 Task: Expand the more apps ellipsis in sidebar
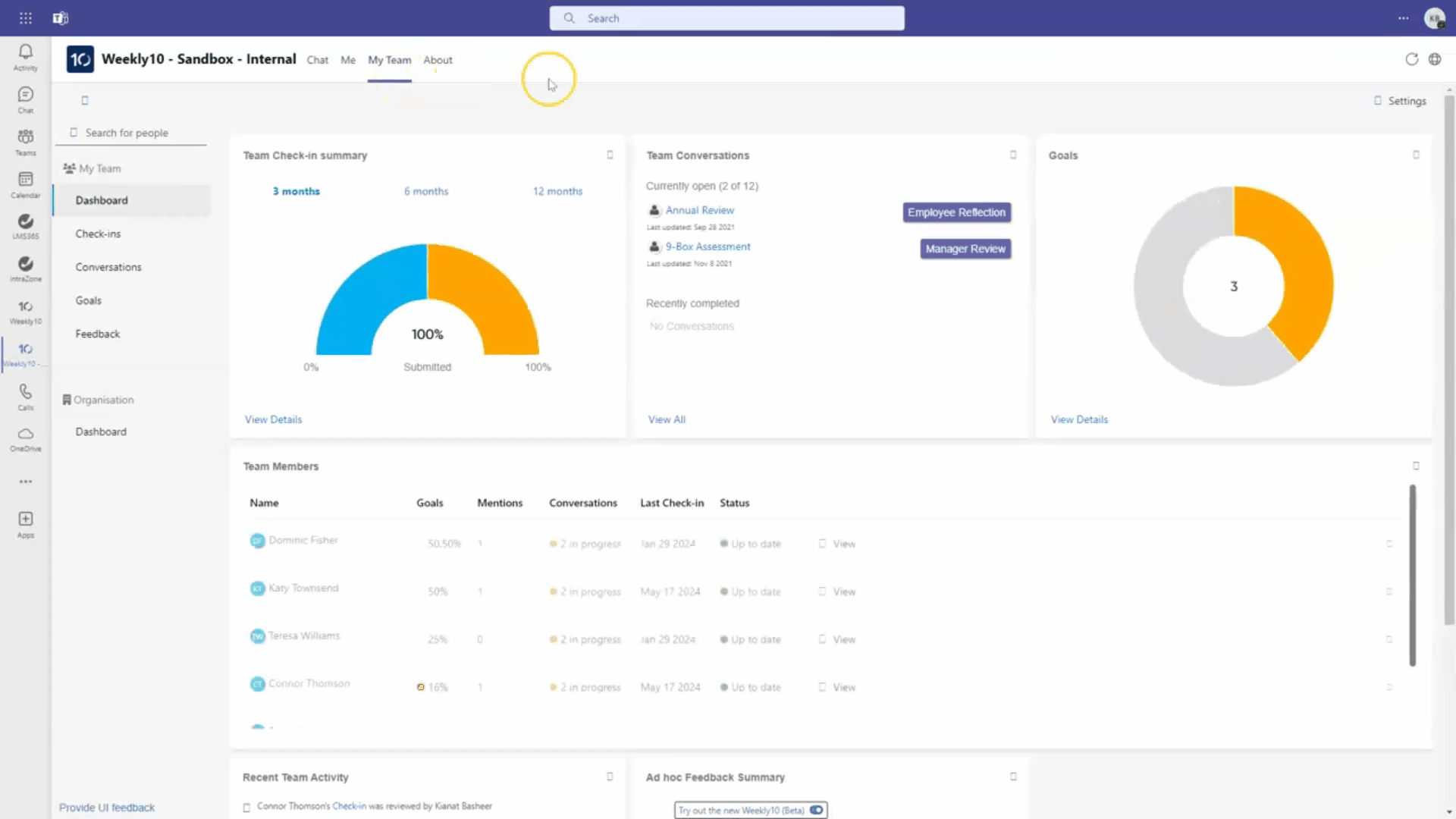coord(26,482)
